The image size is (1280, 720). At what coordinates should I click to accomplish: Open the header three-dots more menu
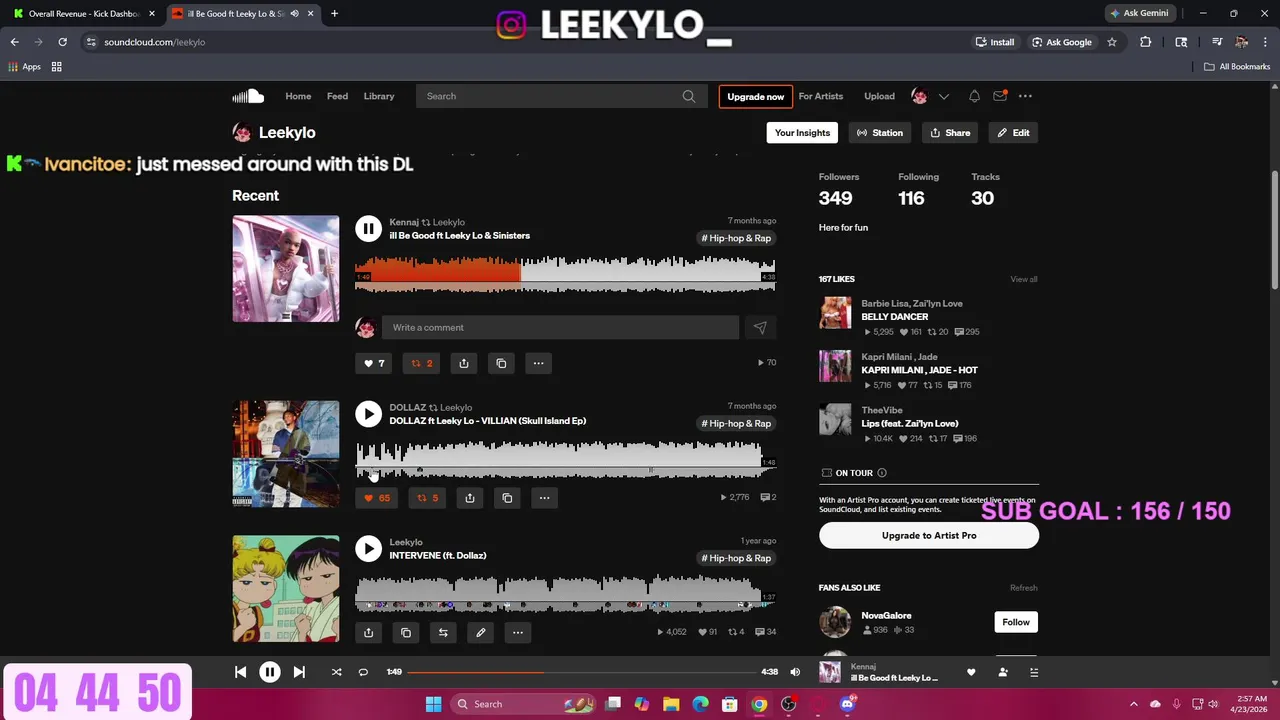pos(1025,96)
